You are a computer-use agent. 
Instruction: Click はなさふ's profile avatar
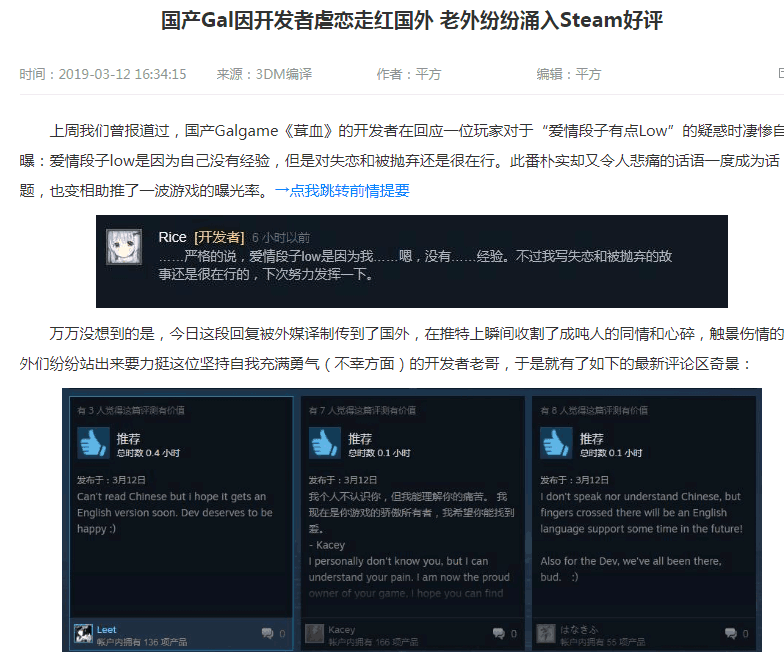pos(546,634)
